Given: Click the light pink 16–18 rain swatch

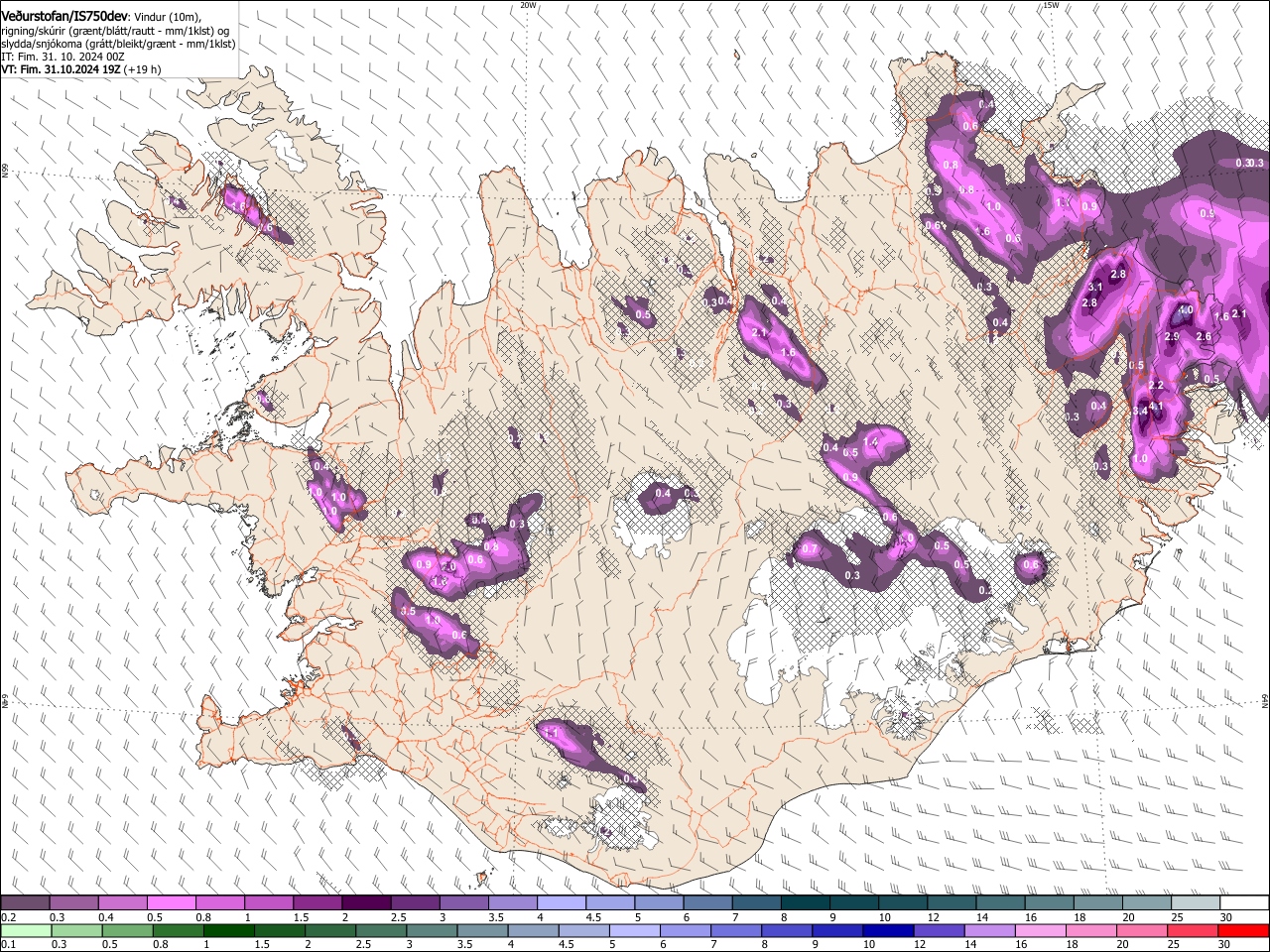Looking at the screenshot, I should coord(1039,930).
